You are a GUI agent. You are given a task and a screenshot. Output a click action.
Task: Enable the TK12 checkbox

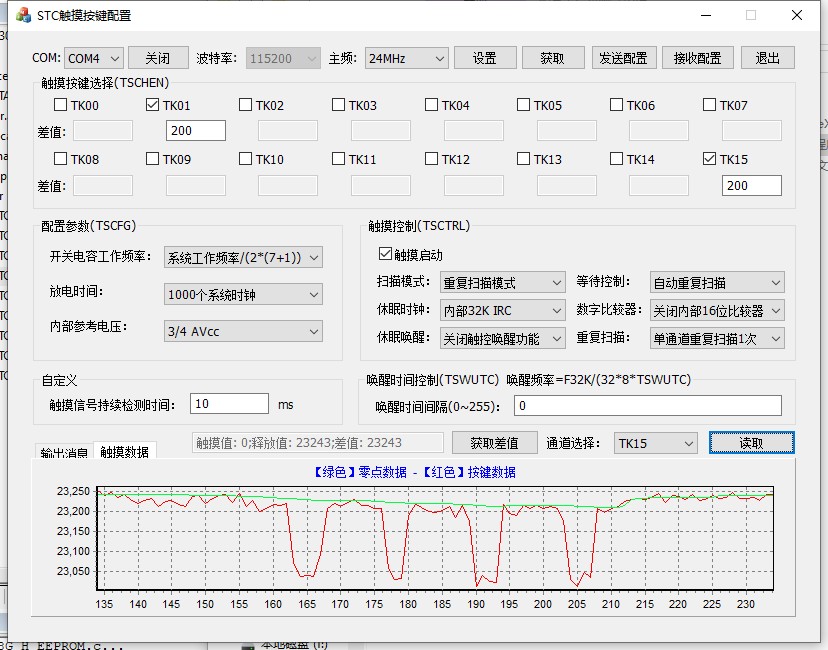[431, 158]
